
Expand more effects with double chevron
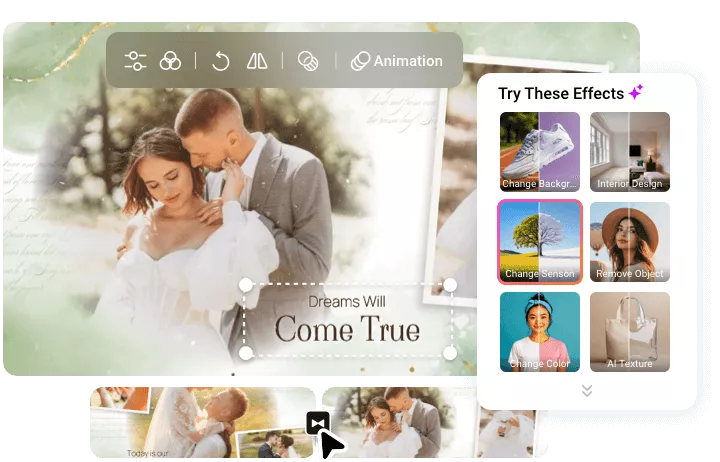coord(586,391)
